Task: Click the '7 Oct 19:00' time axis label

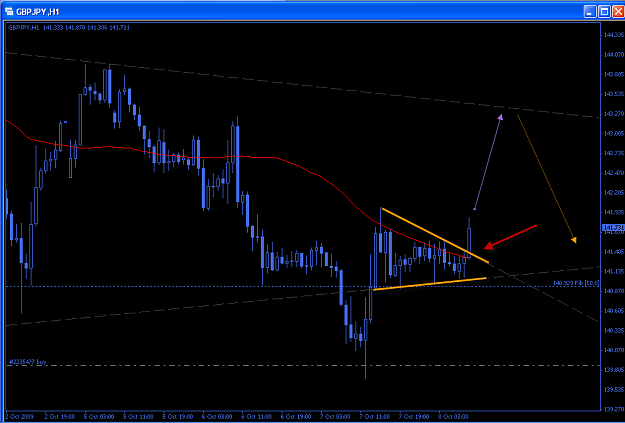Action: pyautogui.click(x=414, y=417)
